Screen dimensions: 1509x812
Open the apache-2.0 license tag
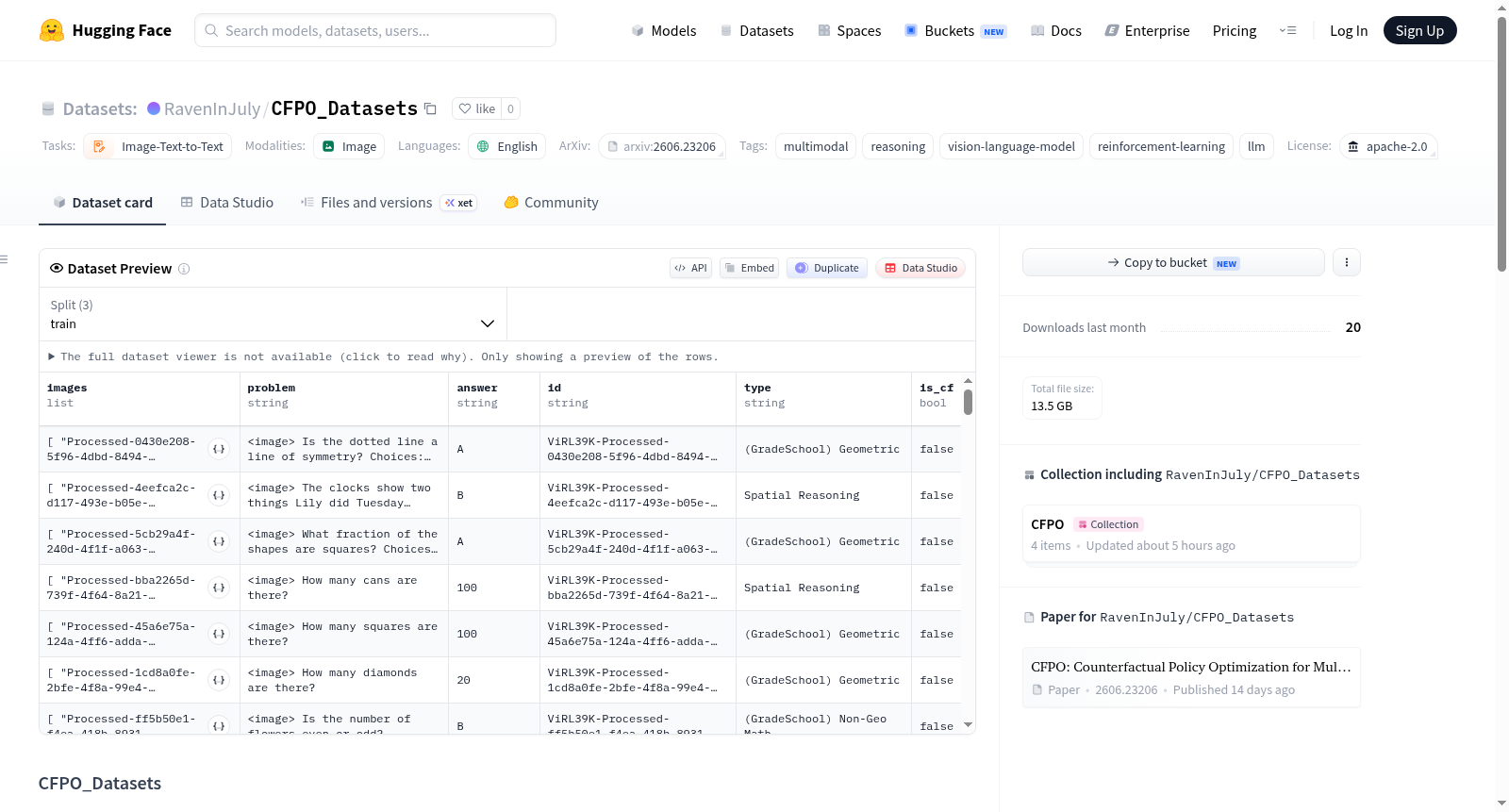[x=1388, y=146]
